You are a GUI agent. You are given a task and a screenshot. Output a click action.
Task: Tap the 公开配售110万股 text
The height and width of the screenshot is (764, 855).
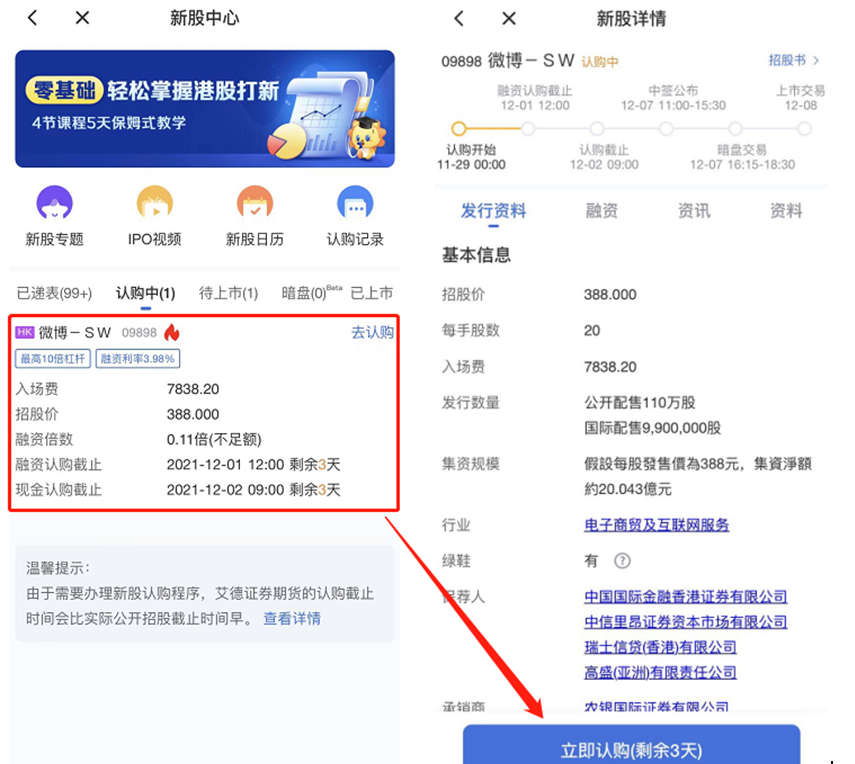(x=640, y=402)
